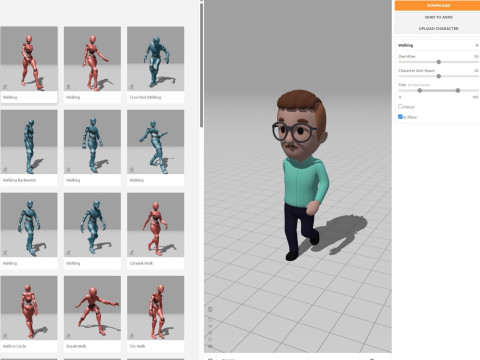Select the Crouched Walking animation thumbnail

[x=155, y=59]
